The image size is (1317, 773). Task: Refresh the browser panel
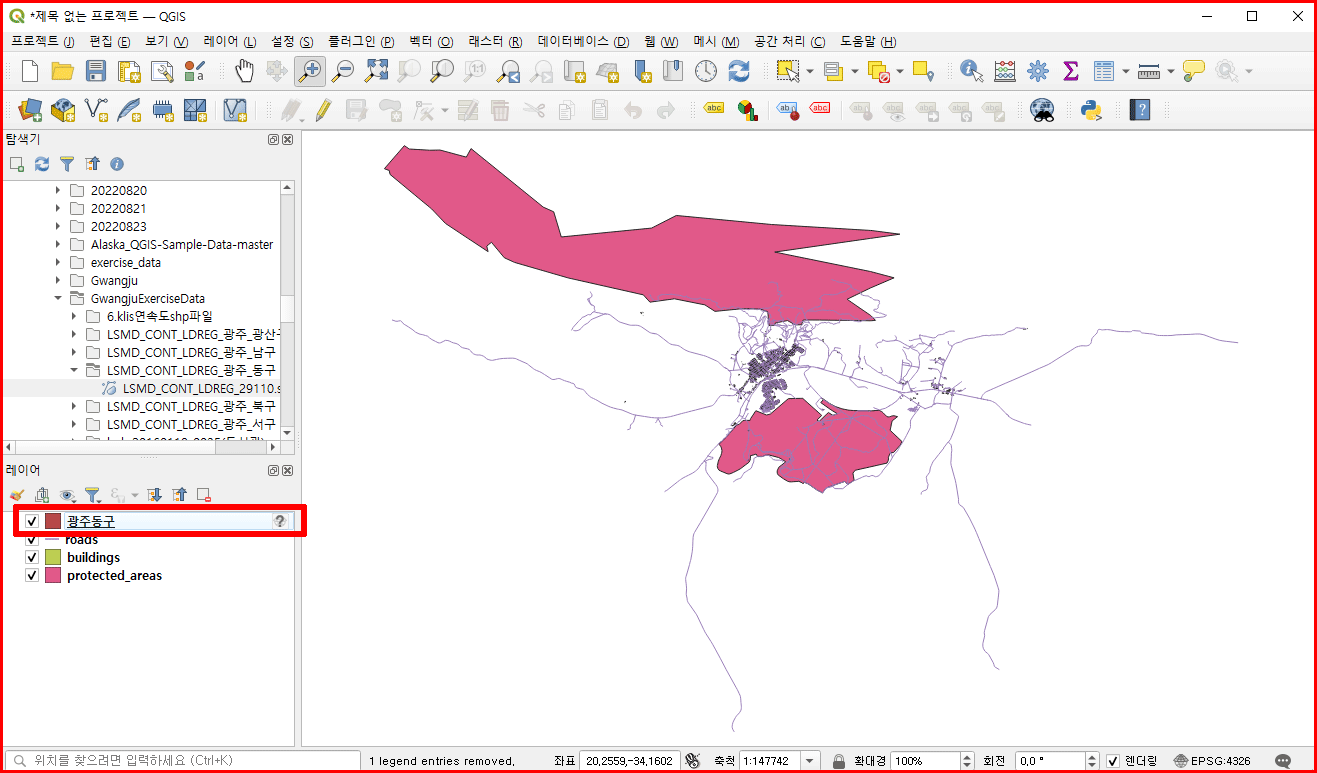tap(42, 164)
